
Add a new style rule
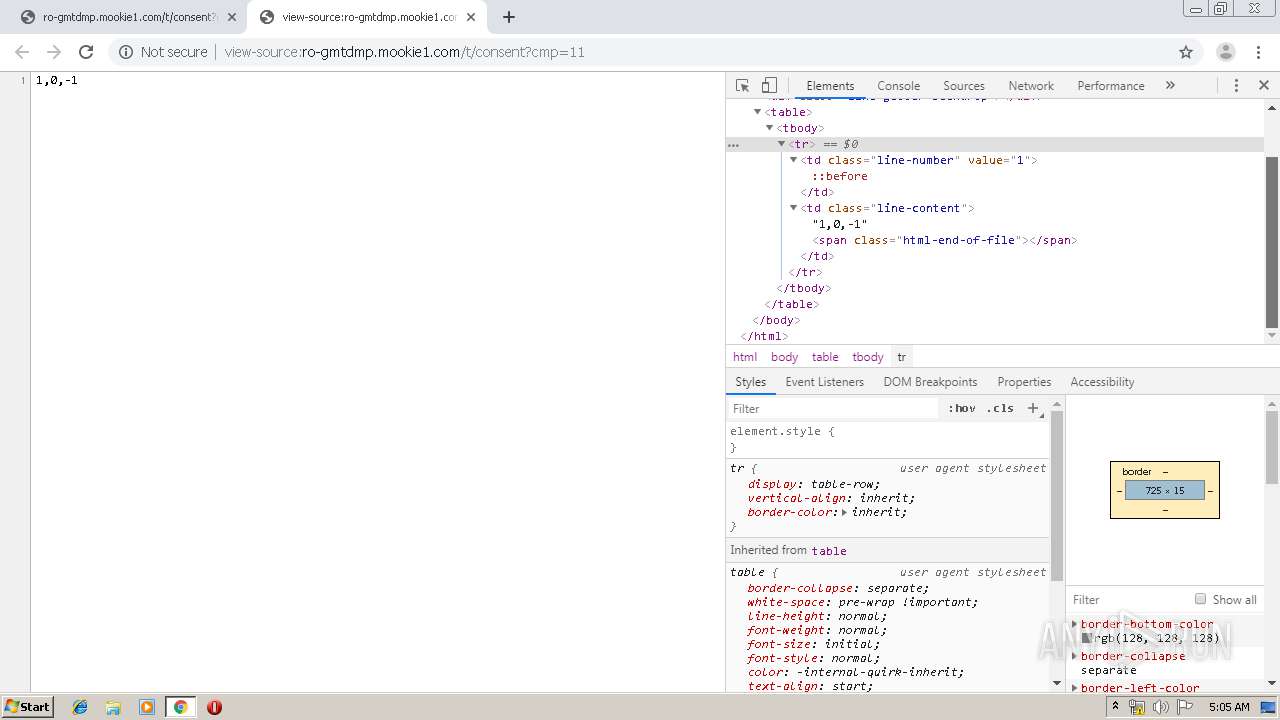[x=1033, y=408]
